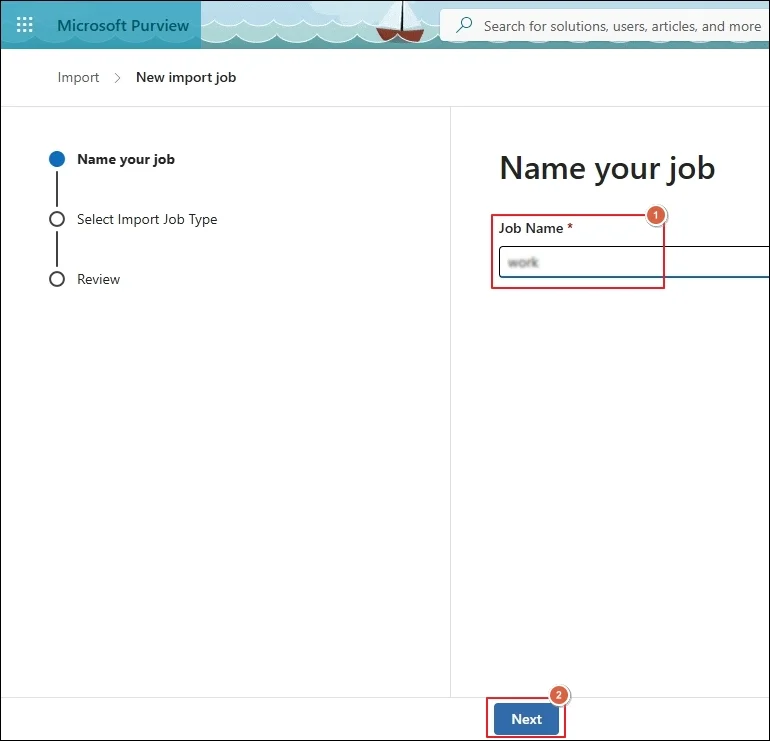
Task: Click the Name your job heading
Action: coord(607,169)
